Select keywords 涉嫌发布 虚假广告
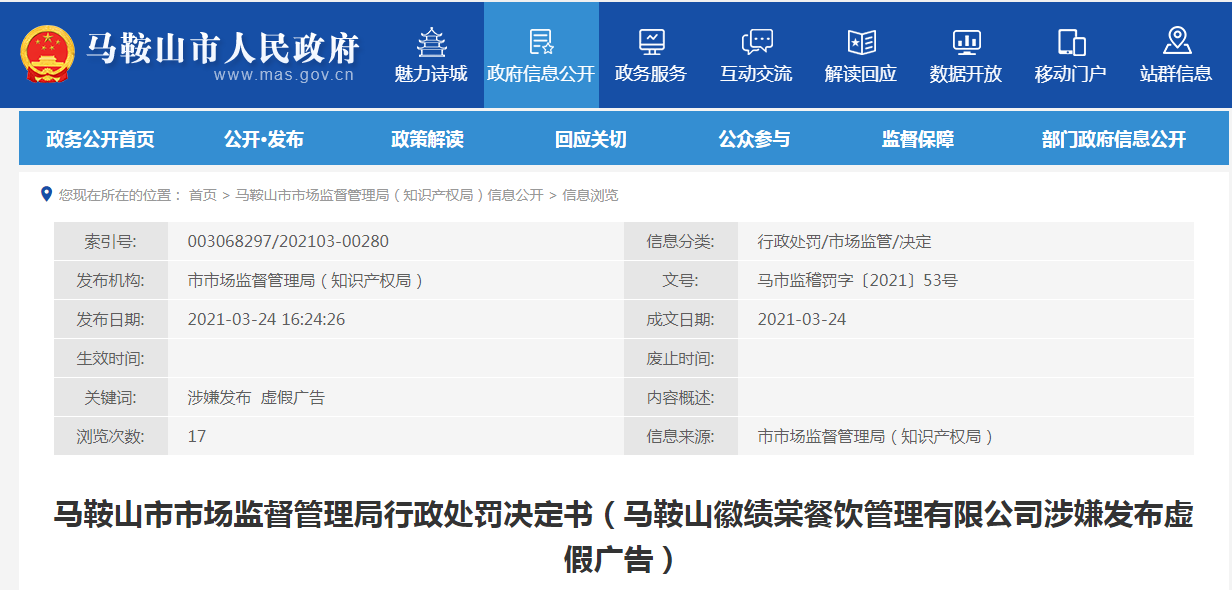 pos(256,398)
